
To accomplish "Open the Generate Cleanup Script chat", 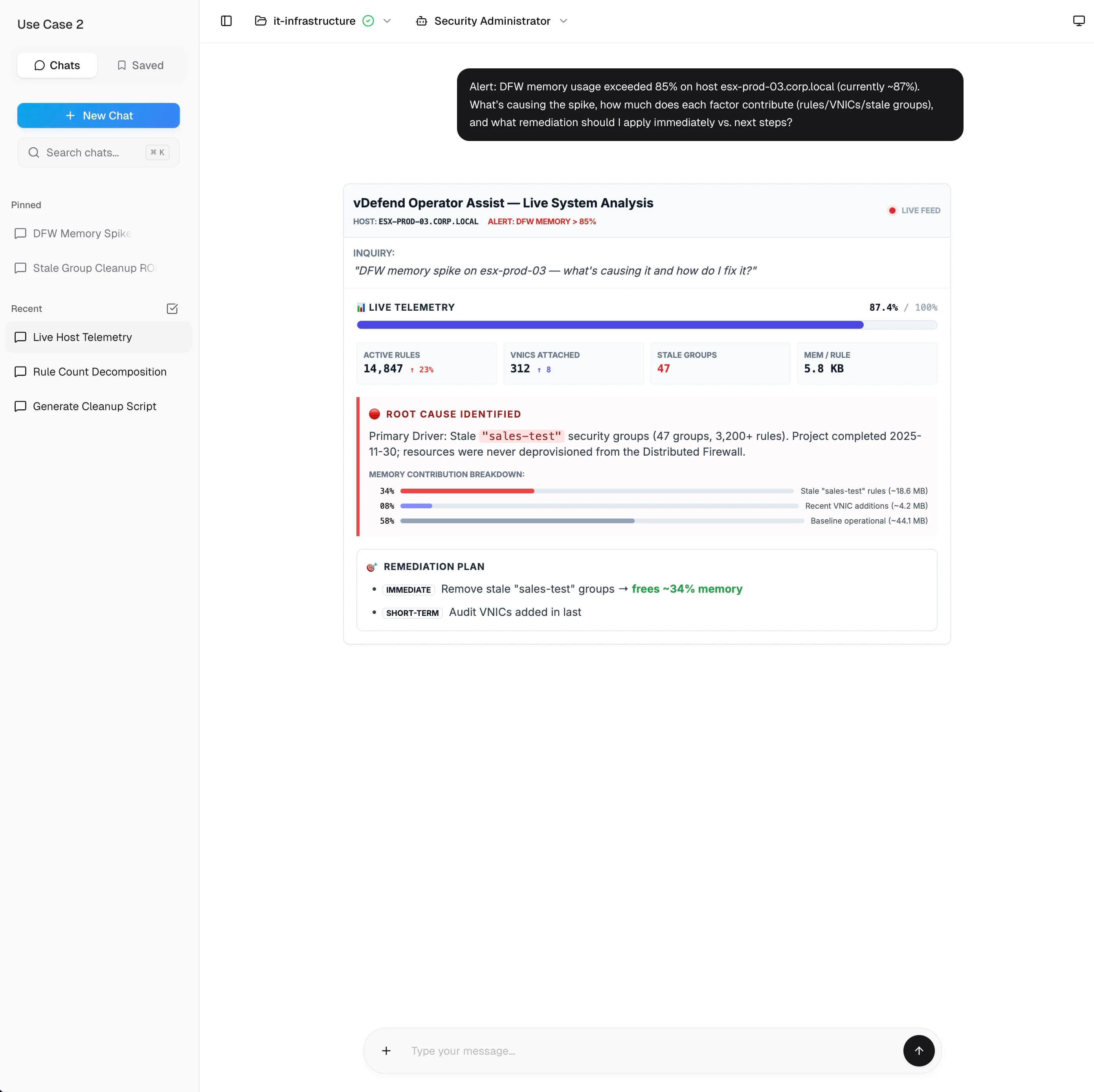I will click(95, 406).
